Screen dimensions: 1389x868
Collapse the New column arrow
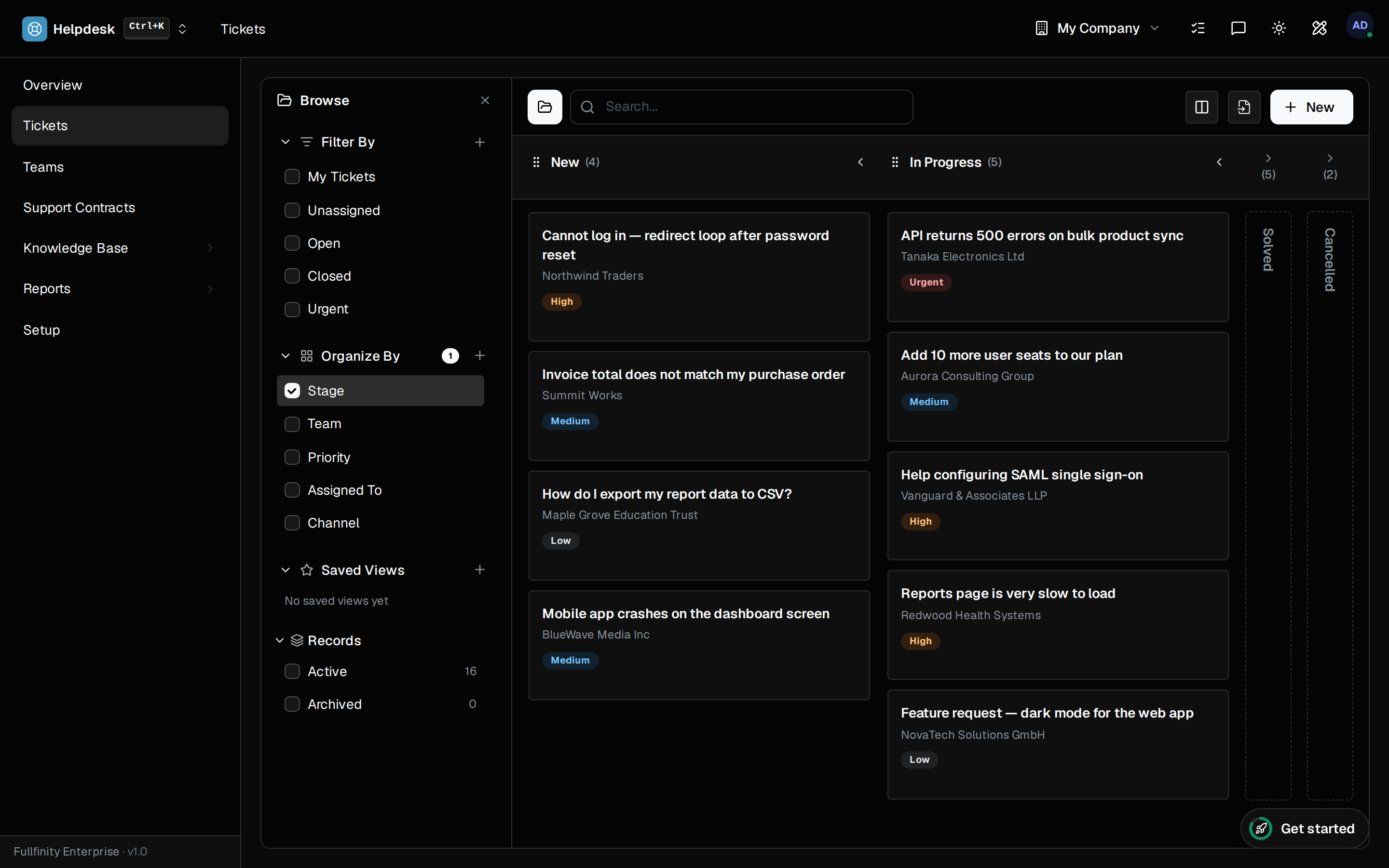point(860,163)
